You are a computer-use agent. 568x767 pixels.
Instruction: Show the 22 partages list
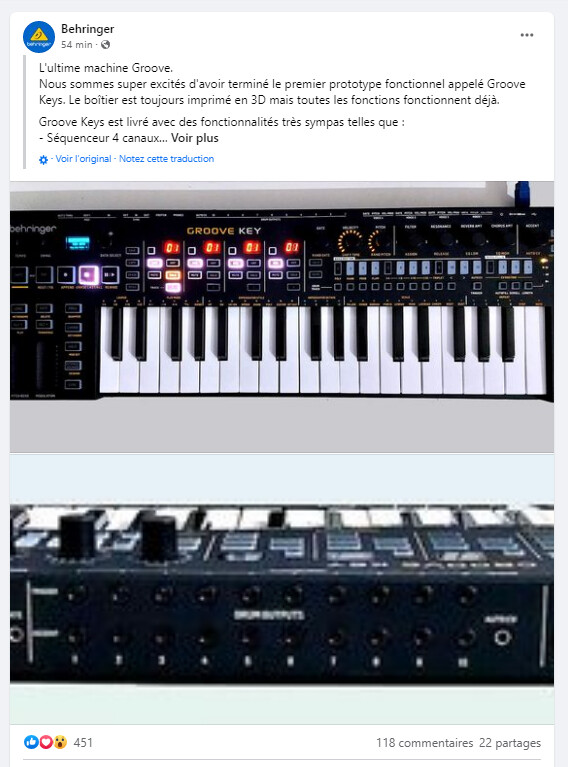coord(510,743)
